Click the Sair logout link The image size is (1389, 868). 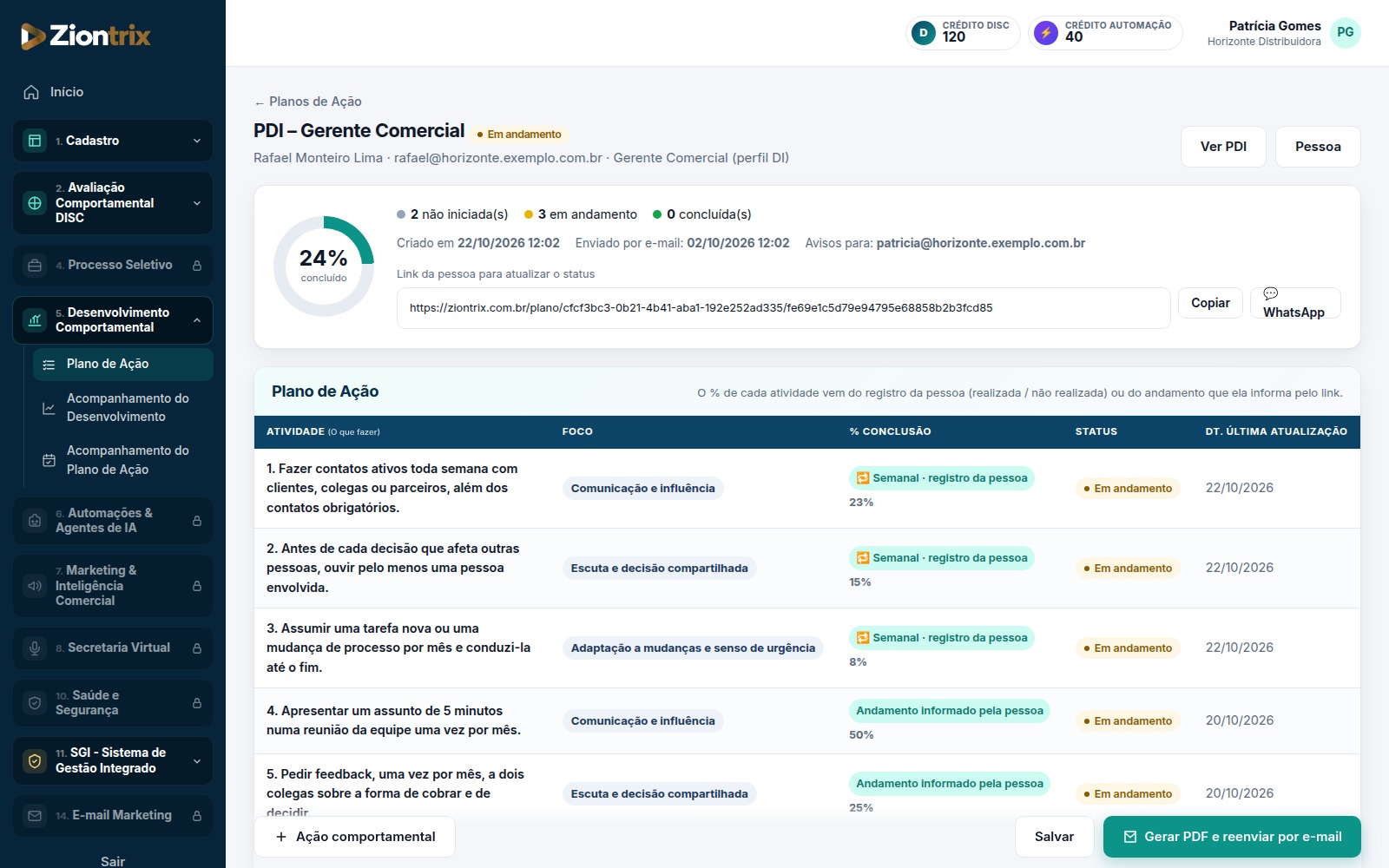(x=113, y=861)
